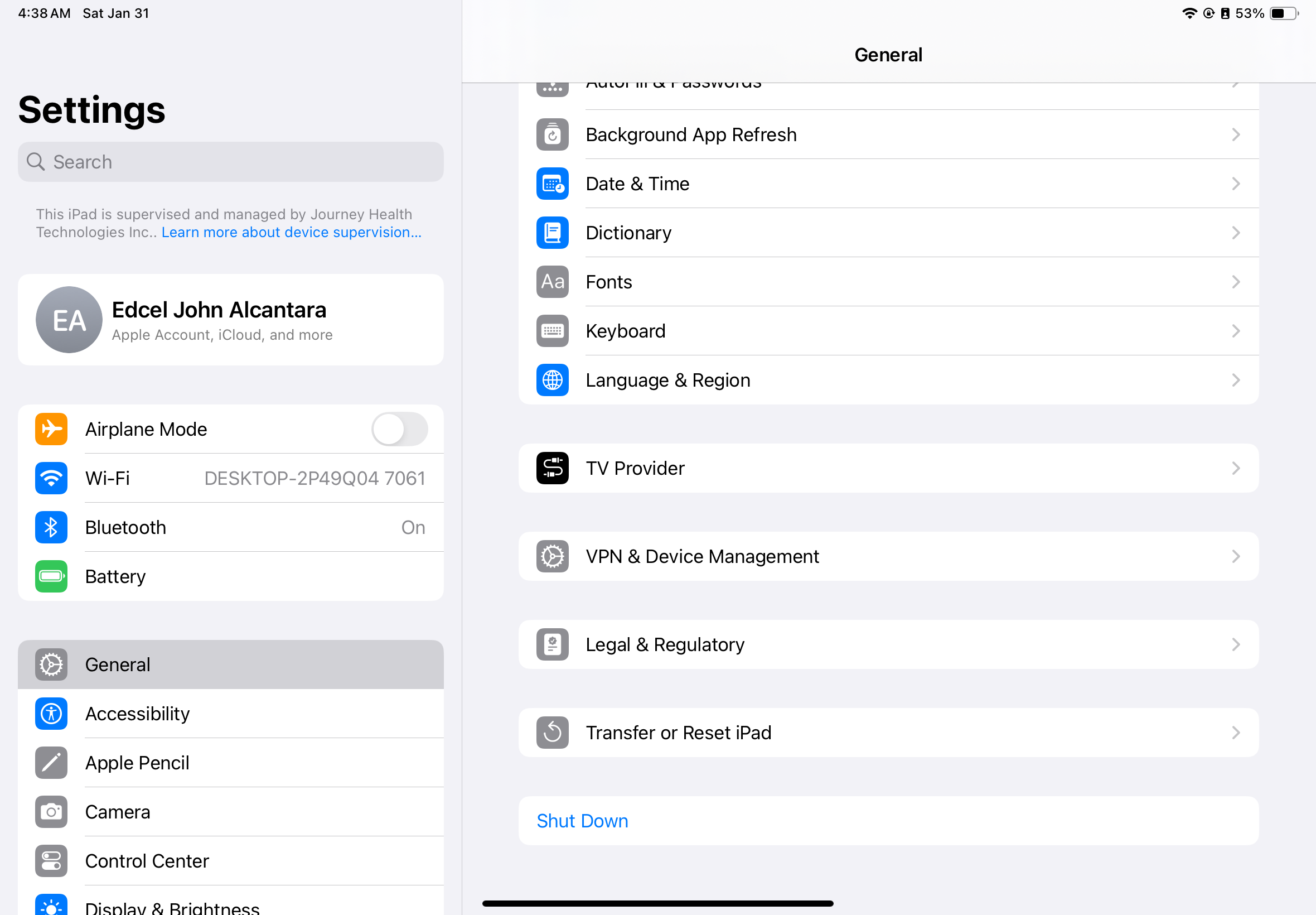The height and width of the screenshot is (915, 1316).
Task: Tap the VPN & Device Management gear icon
Action: coord(552,557)
